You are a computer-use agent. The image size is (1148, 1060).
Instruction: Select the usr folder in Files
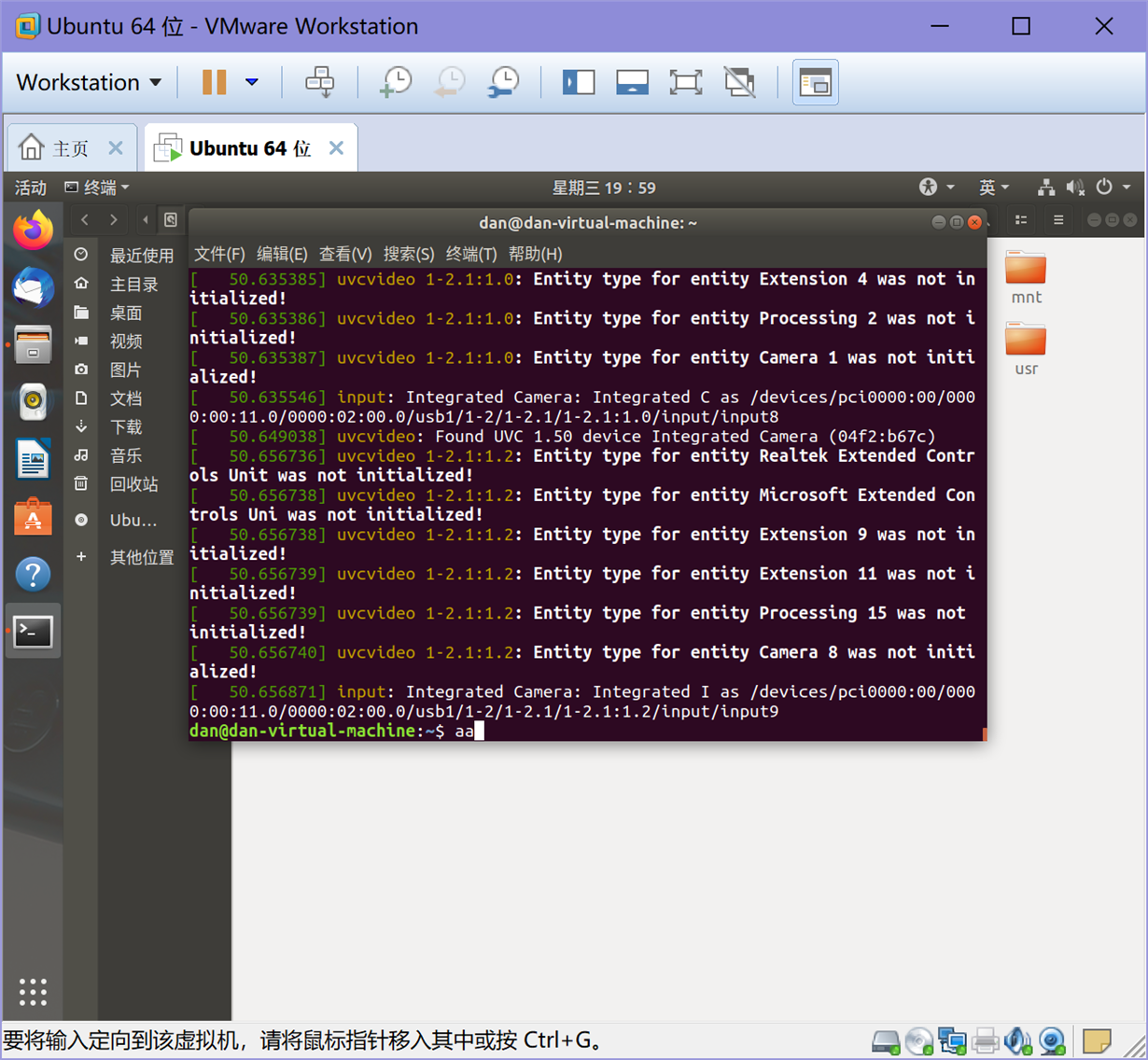pyautogui.click(x=1026, y=349)
